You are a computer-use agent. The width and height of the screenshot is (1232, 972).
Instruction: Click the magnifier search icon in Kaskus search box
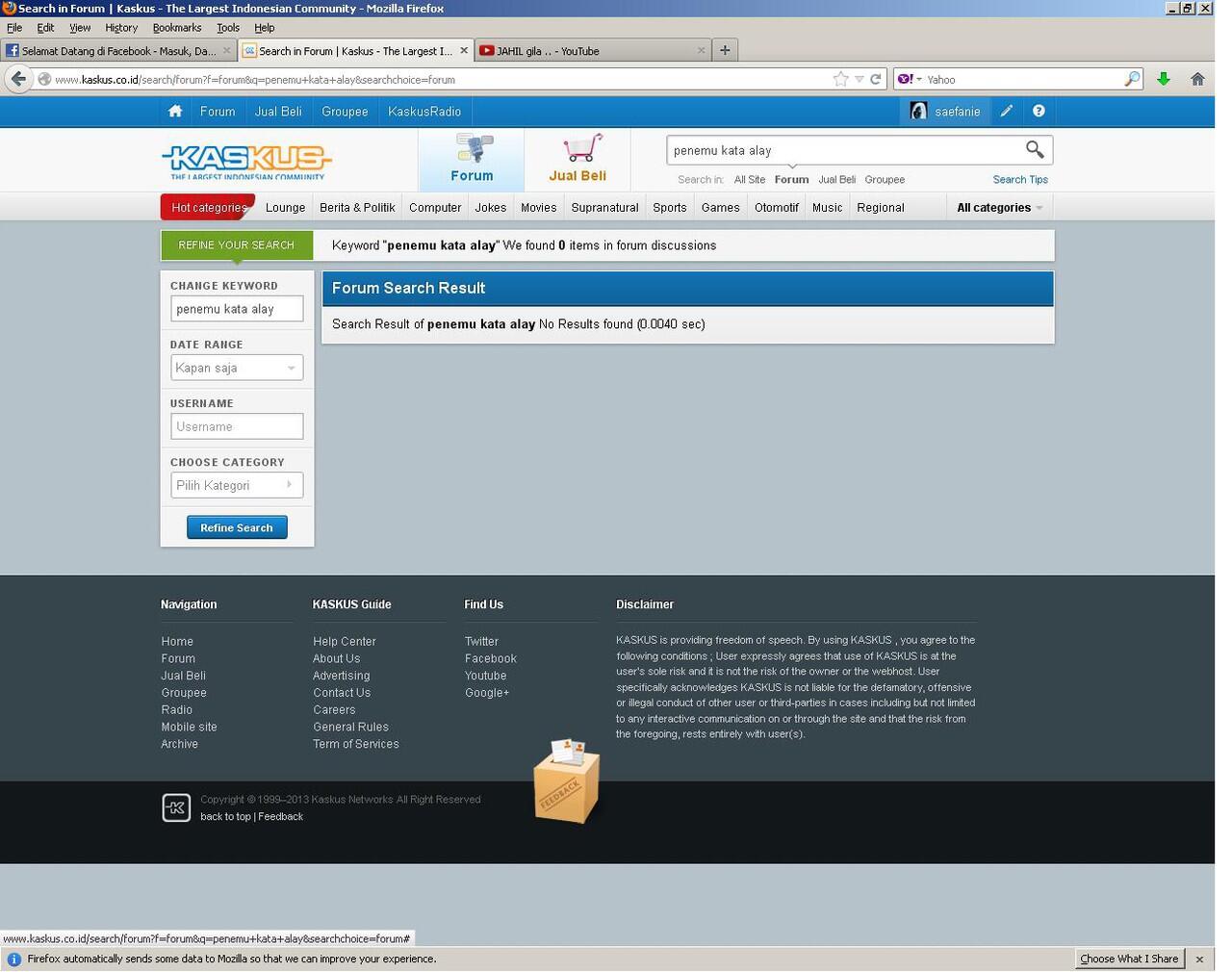pos(1034,149)
